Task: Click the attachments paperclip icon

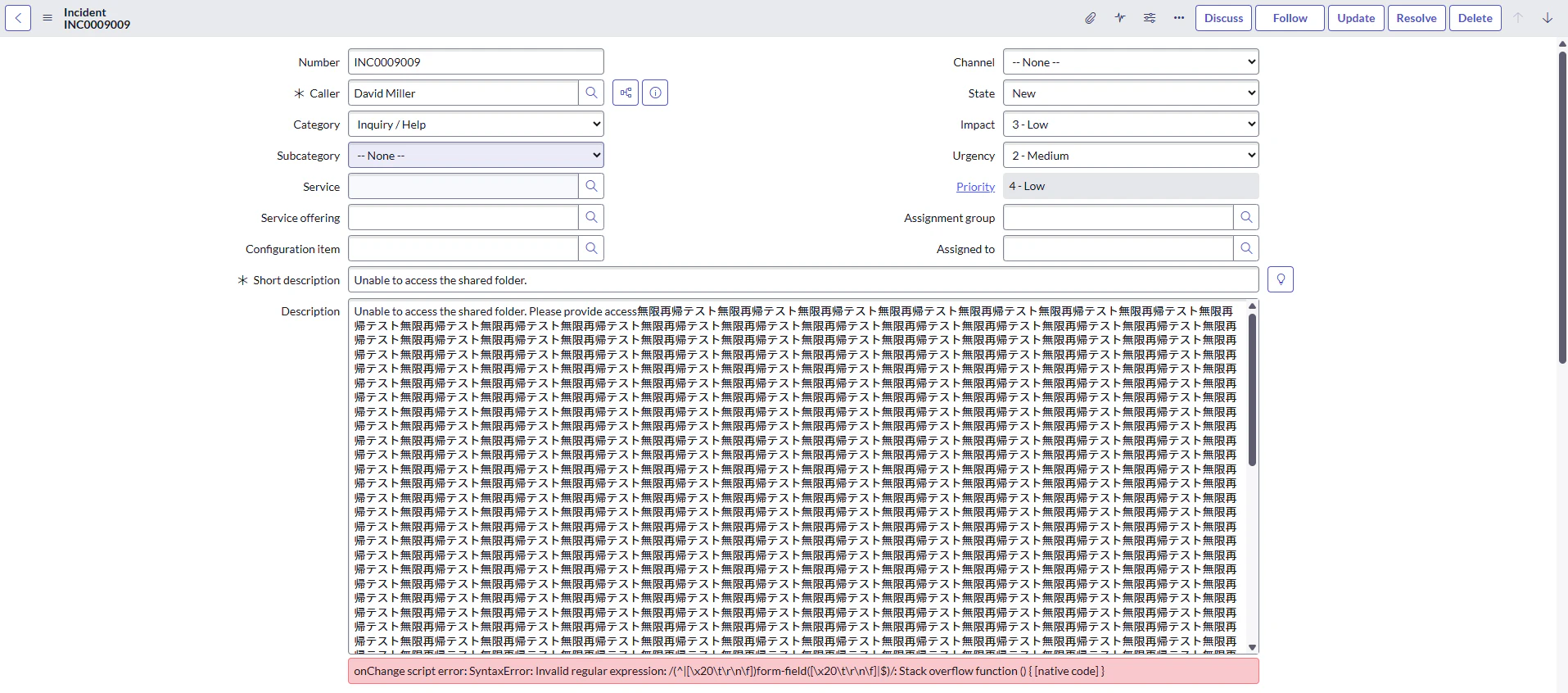Action: (1091, 18)
